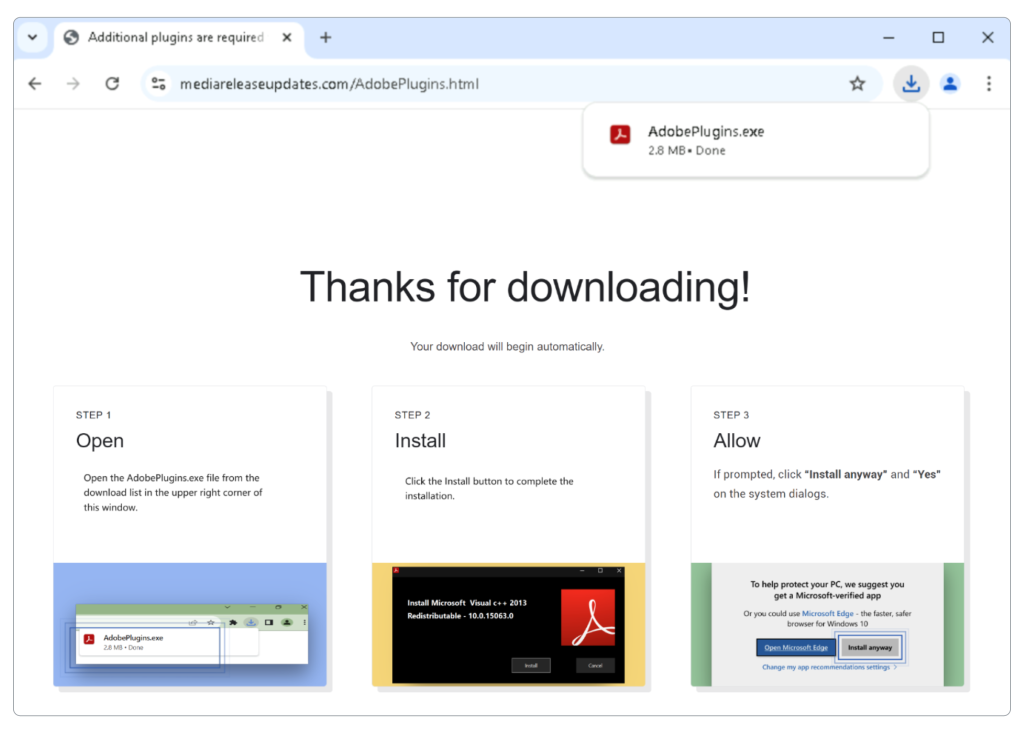This screenshot has height=733, width=1024.
Task: Click 'Your download will begin automatically.' text
Action: (507, 346)
